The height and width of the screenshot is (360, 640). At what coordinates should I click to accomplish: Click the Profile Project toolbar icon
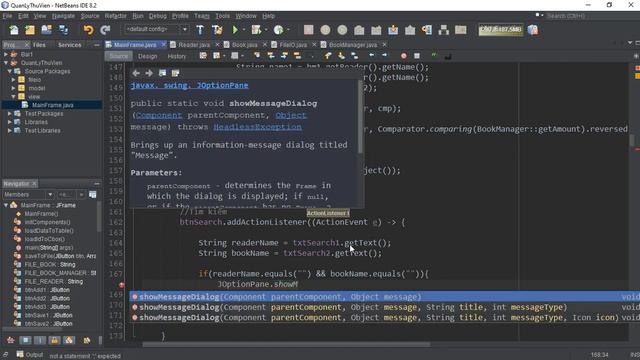point(278,30)
